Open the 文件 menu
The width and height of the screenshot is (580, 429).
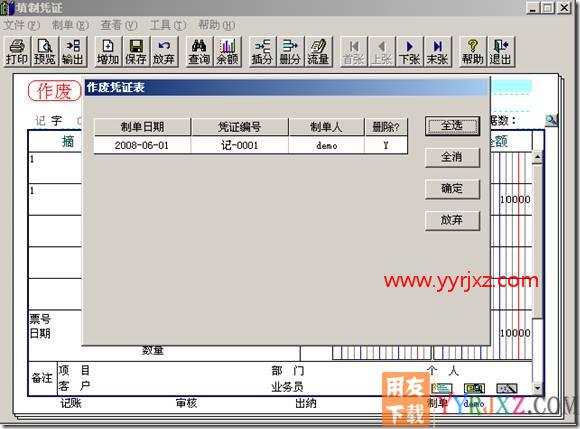(22, 25)
